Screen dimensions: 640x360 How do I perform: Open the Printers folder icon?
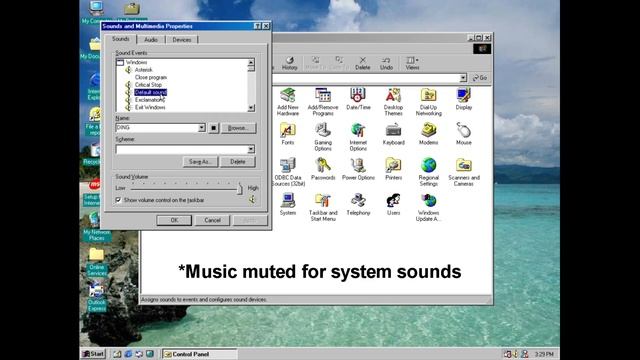pyautogui.click(x=393, y=169)
